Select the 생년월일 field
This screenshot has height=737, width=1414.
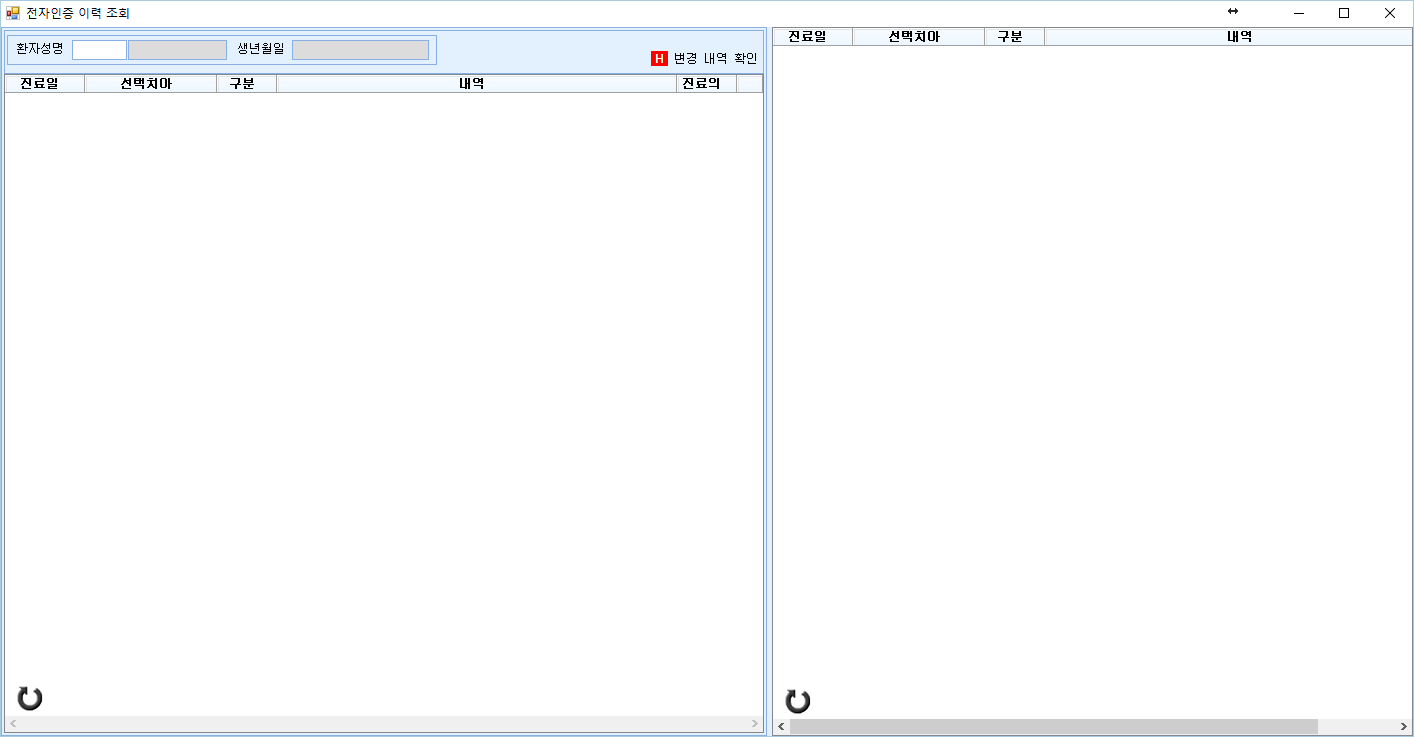pos(360,50)
